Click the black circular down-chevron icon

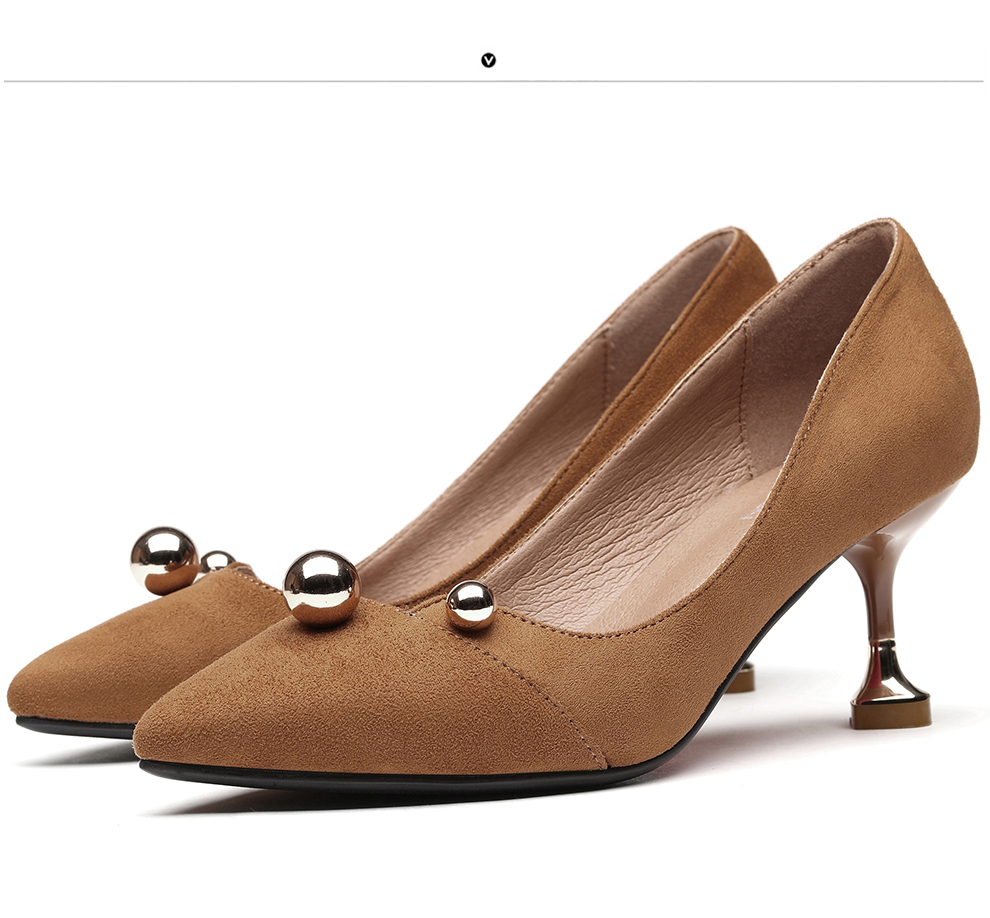pyautogui.click(x=488, y=60)
